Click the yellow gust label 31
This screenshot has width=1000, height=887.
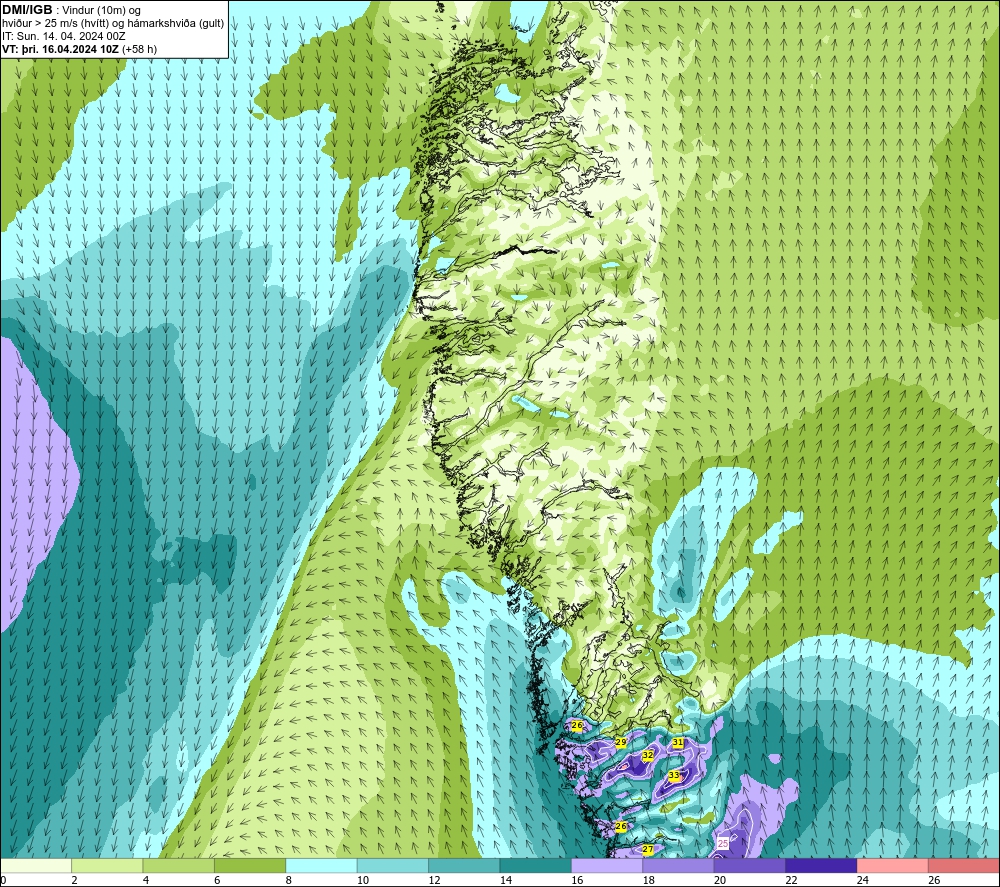[678, 742]
